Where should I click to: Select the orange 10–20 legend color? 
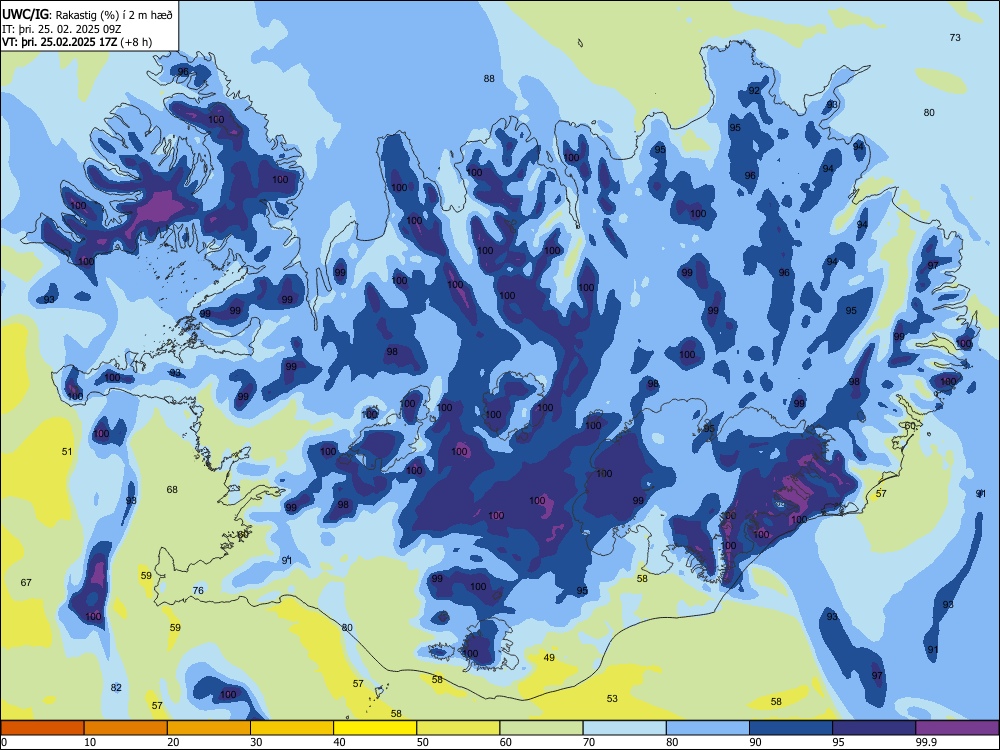(126, 728)
